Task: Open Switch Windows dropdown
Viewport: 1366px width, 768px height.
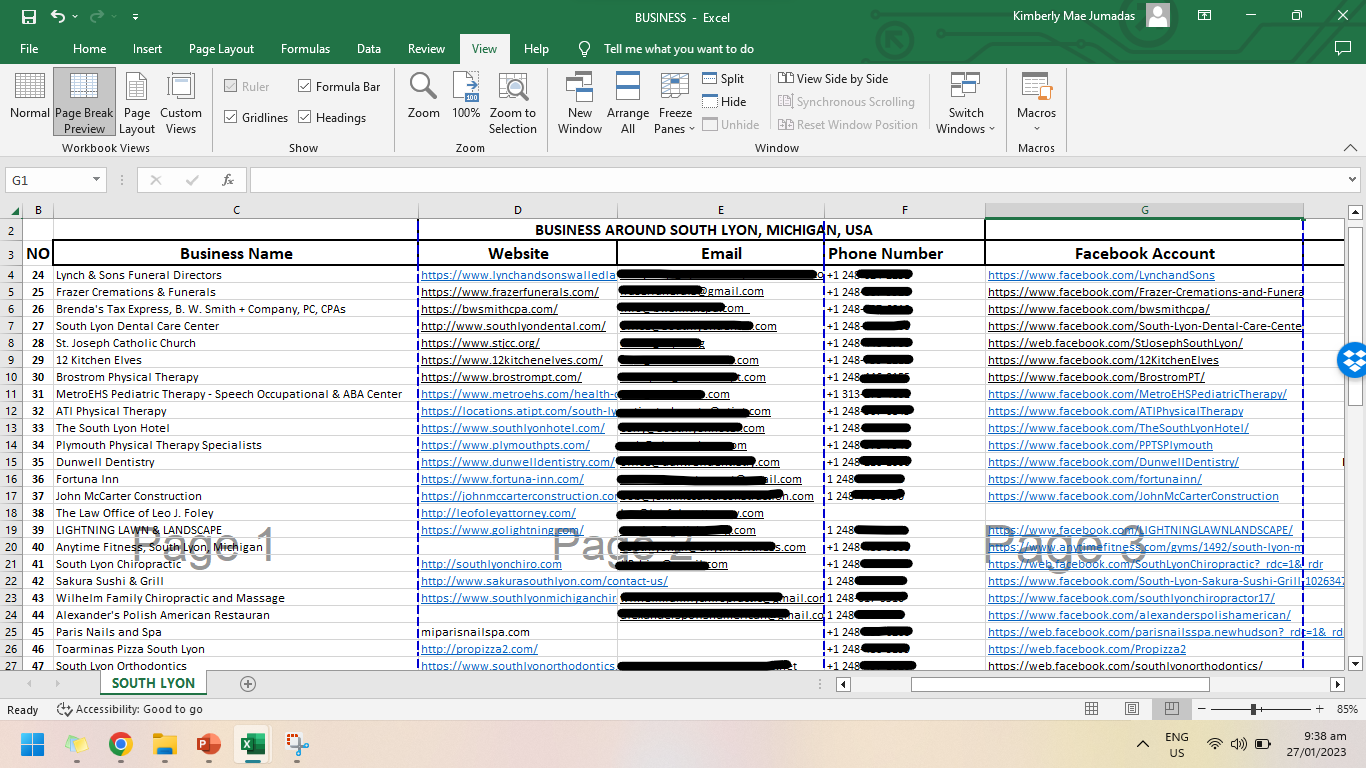Action: click(x=966, y=103)
